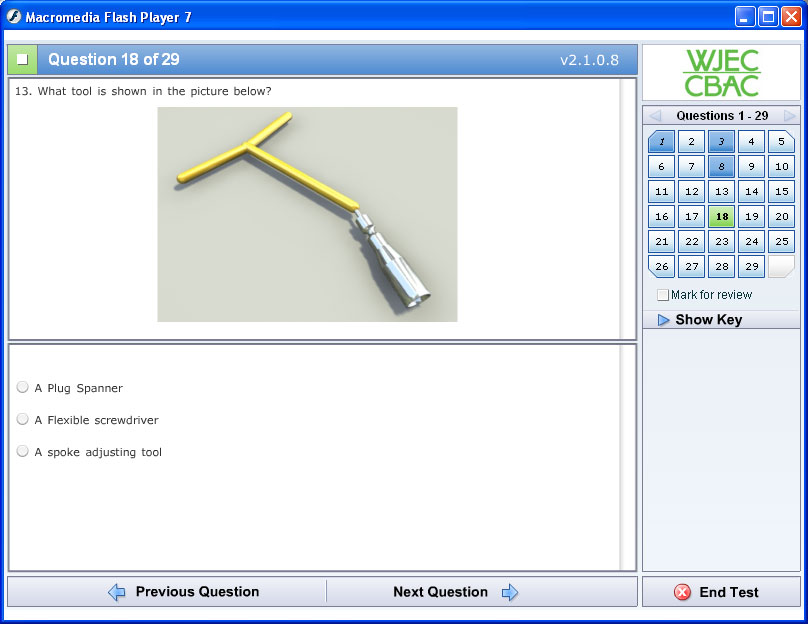Navigate to question 19
808x624 pixels.
[751, 216]
